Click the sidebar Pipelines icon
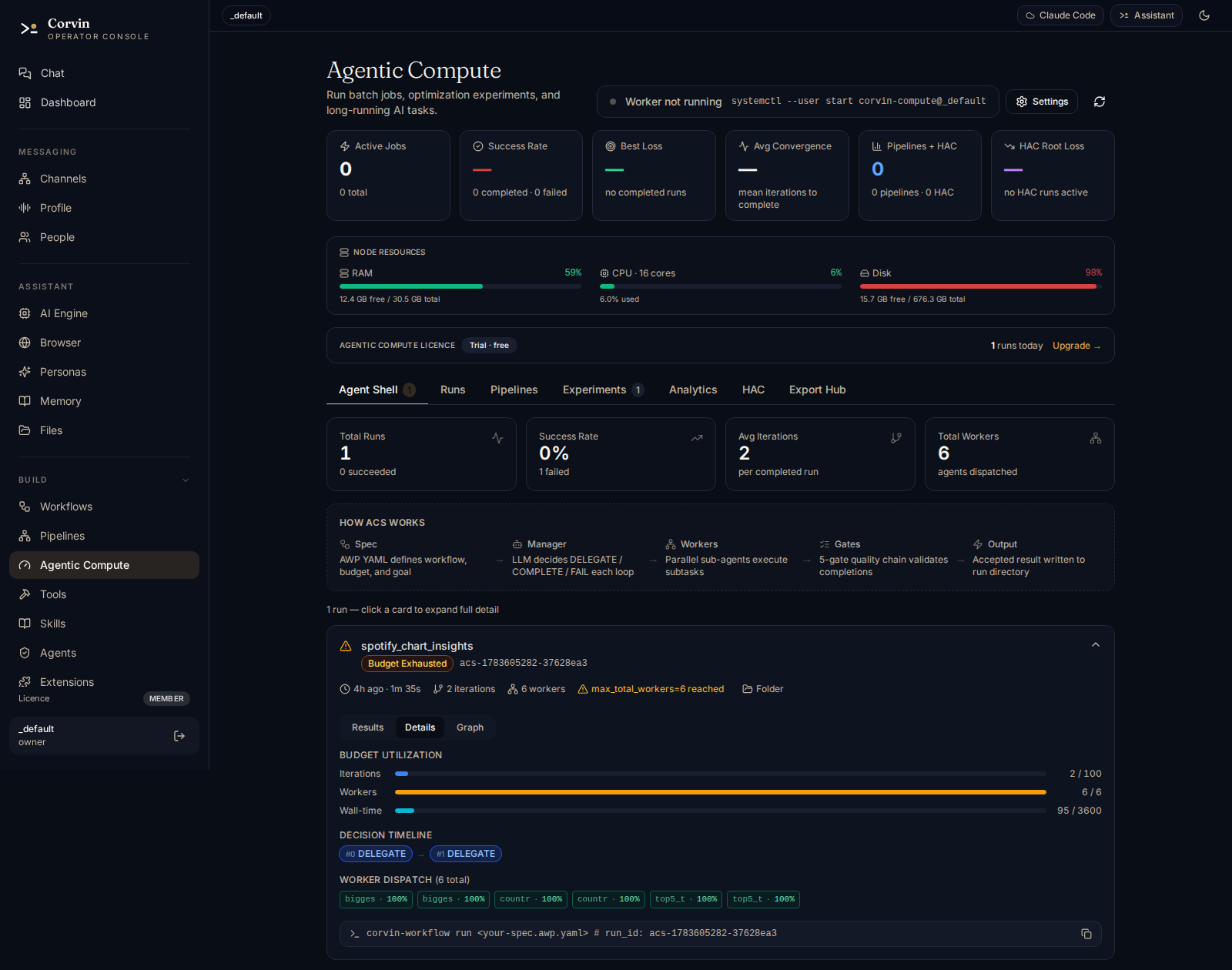The image size is (1232, 970). 25,536
